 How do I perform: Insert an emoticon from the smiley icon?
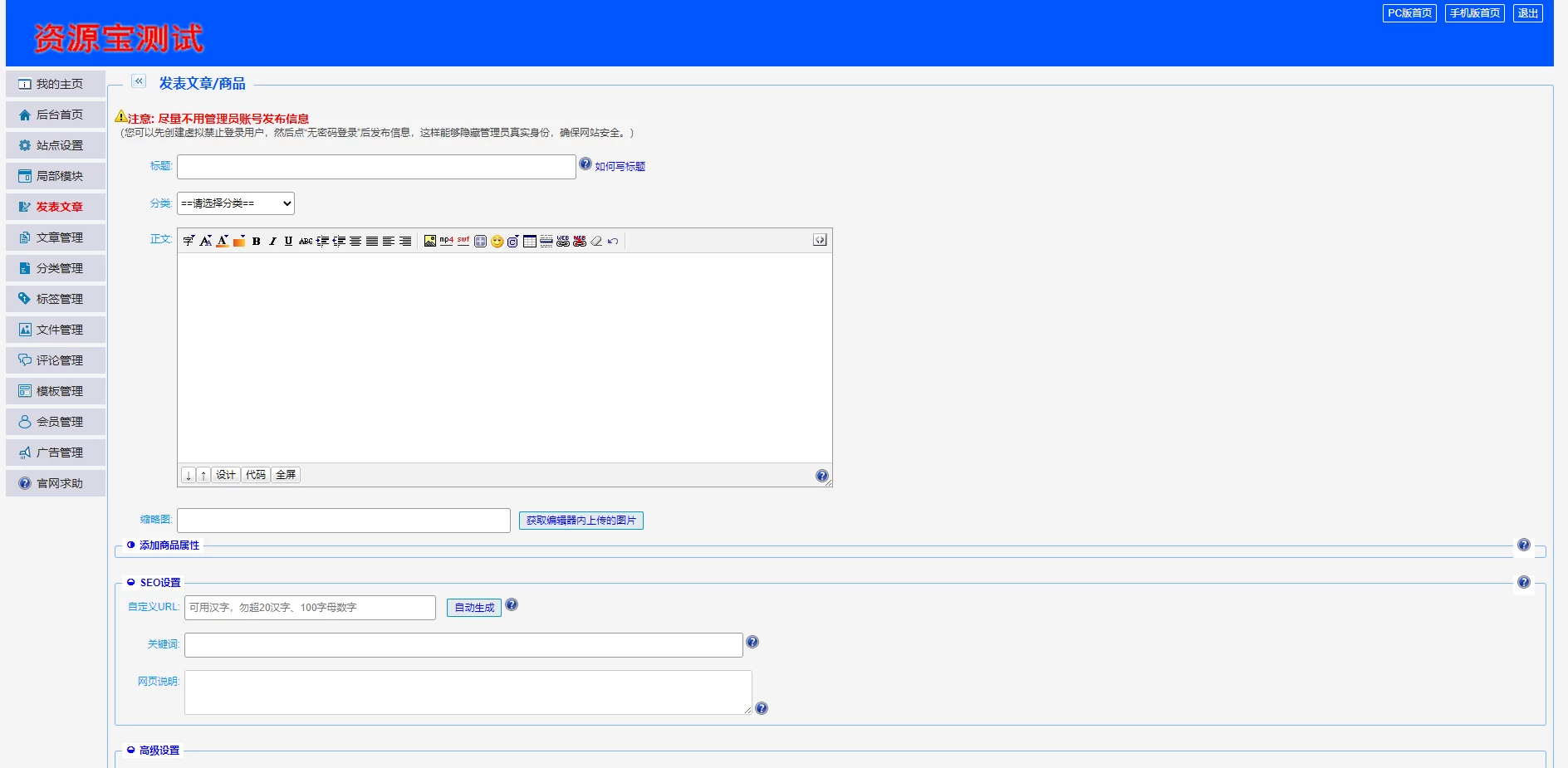(x=497, y=242)
